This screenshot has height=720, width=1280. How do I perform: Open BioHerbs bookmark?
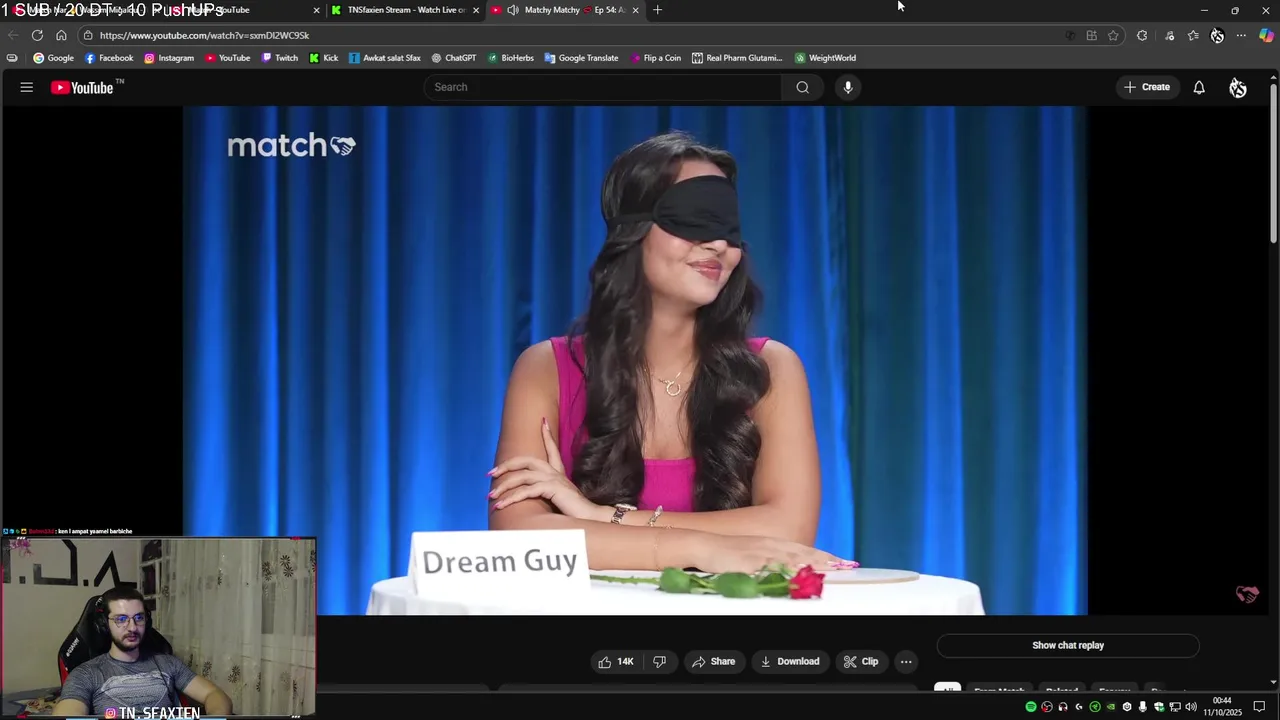[511, 58]
